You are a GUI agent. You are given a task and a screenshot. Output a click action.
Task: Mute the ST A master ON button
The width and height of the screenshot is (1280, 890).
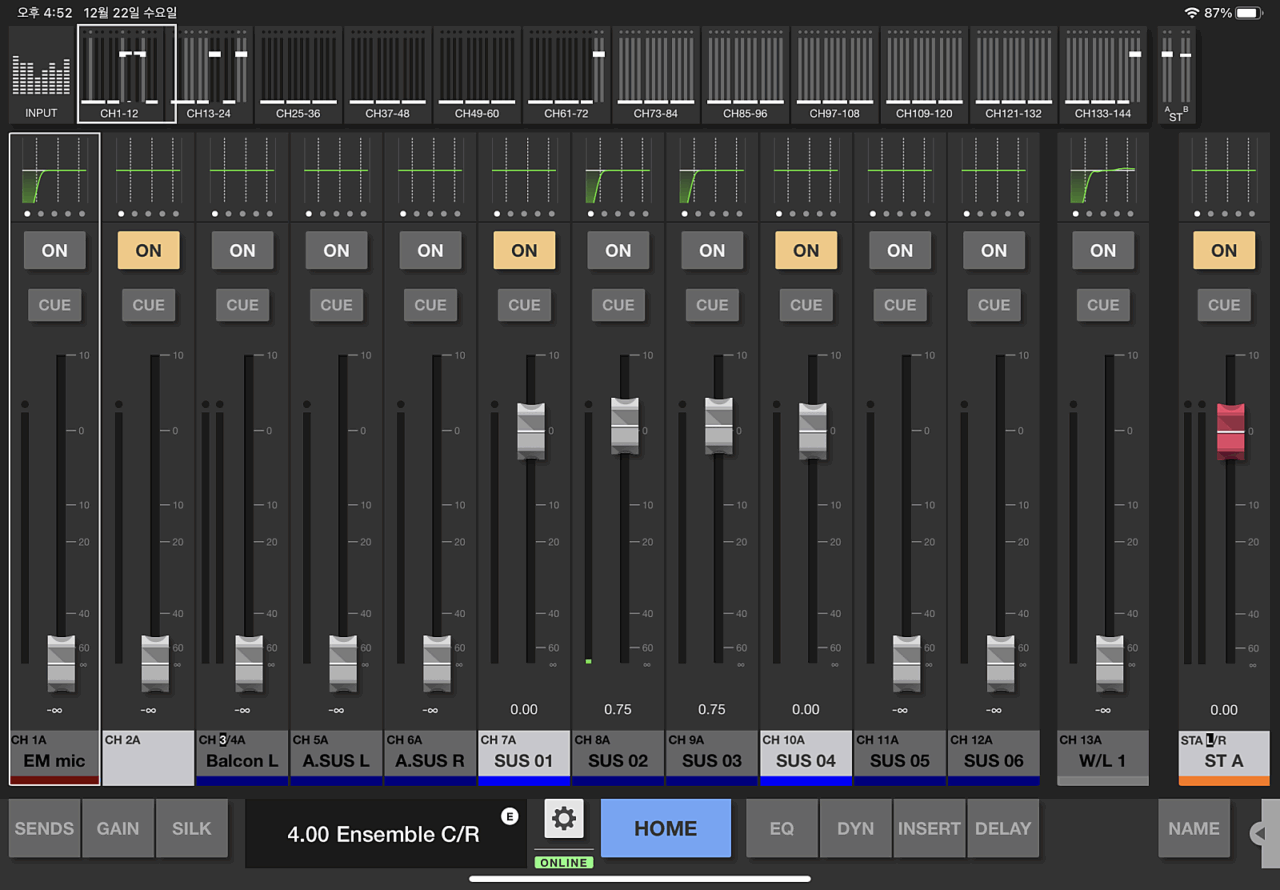click(x=1224, y=251)
